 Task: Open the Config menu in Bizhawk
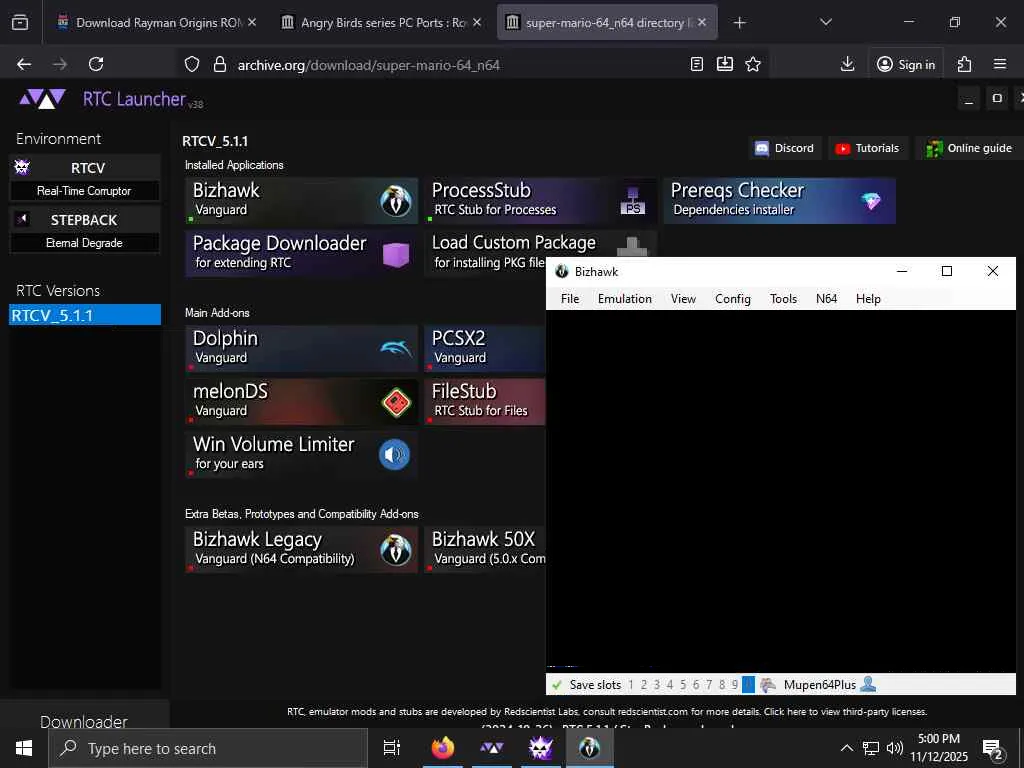click(733, 298)
